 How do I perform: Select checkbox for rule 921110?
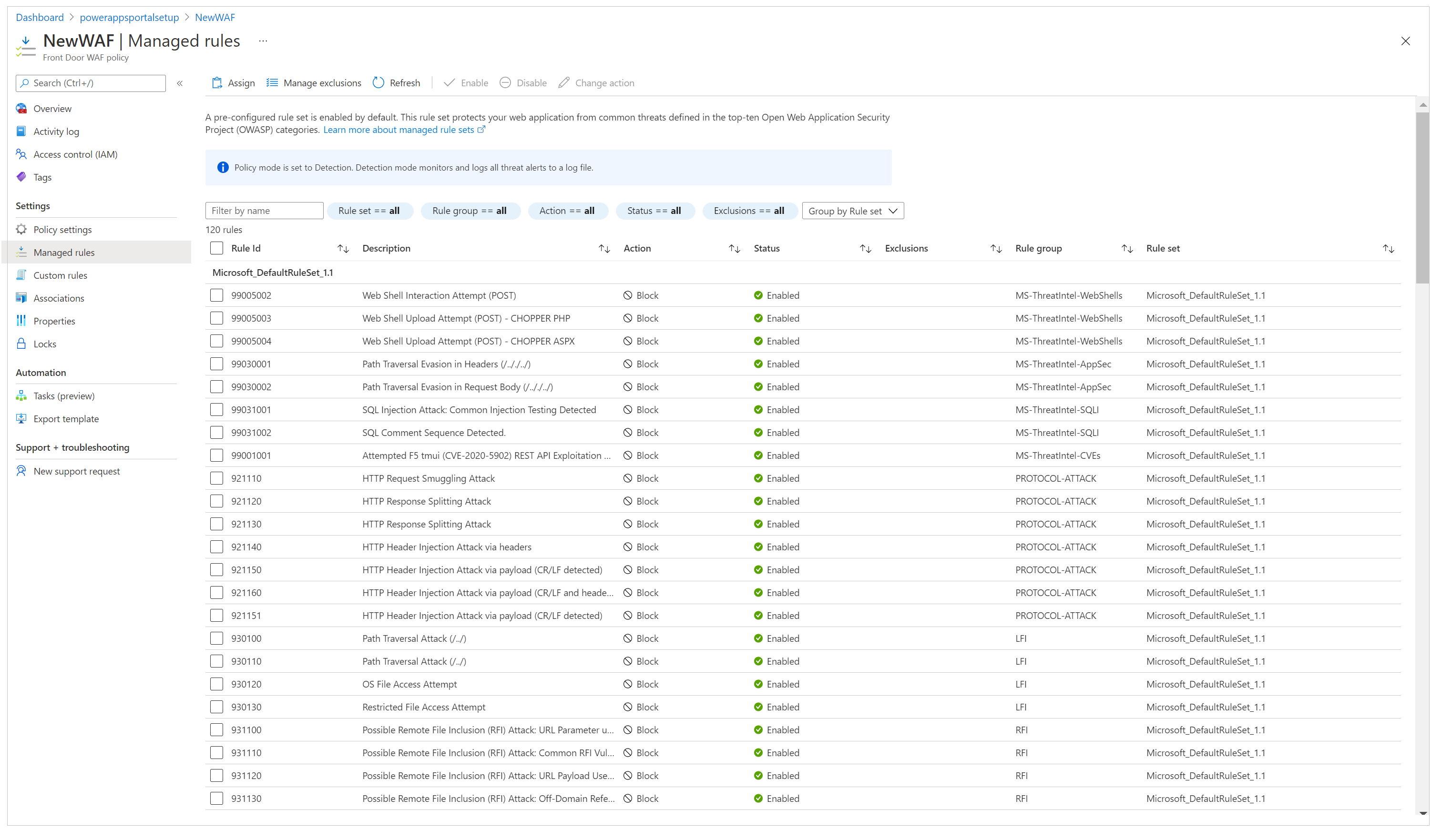(218, 478)
